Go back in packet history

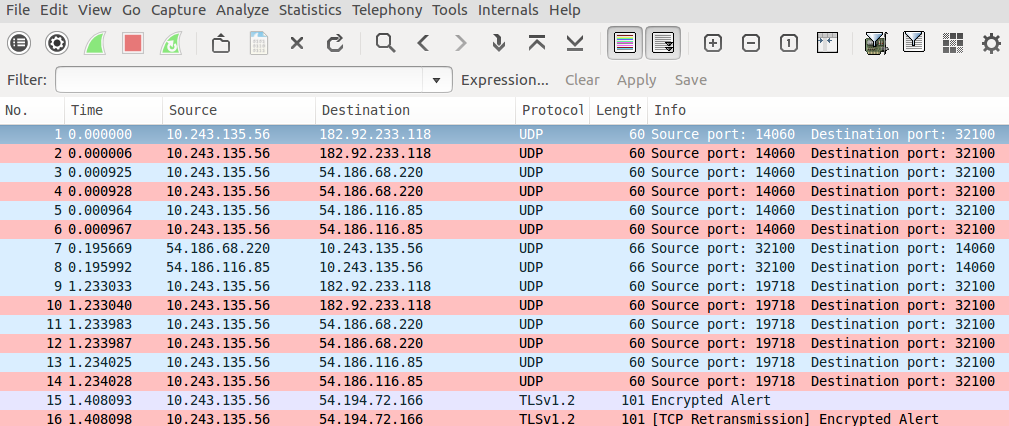tap(423, 43)
